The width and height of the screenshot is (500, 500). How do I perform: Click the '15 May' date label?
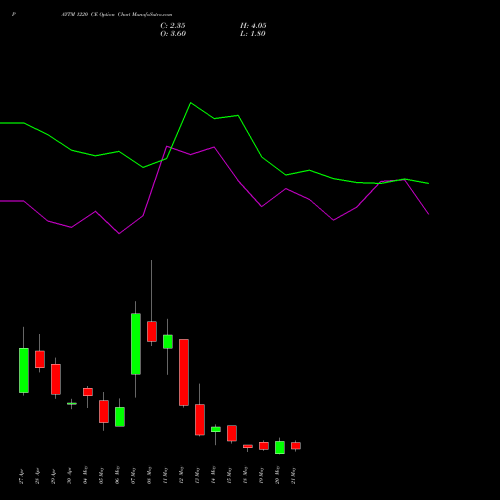tap(230, 475)
